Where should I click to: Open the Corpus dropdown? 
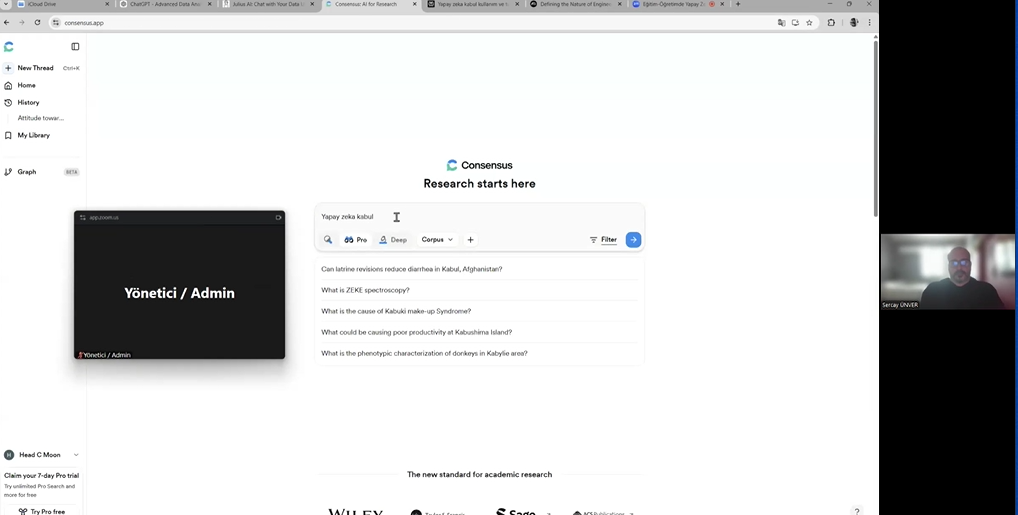tap(437, 240)
